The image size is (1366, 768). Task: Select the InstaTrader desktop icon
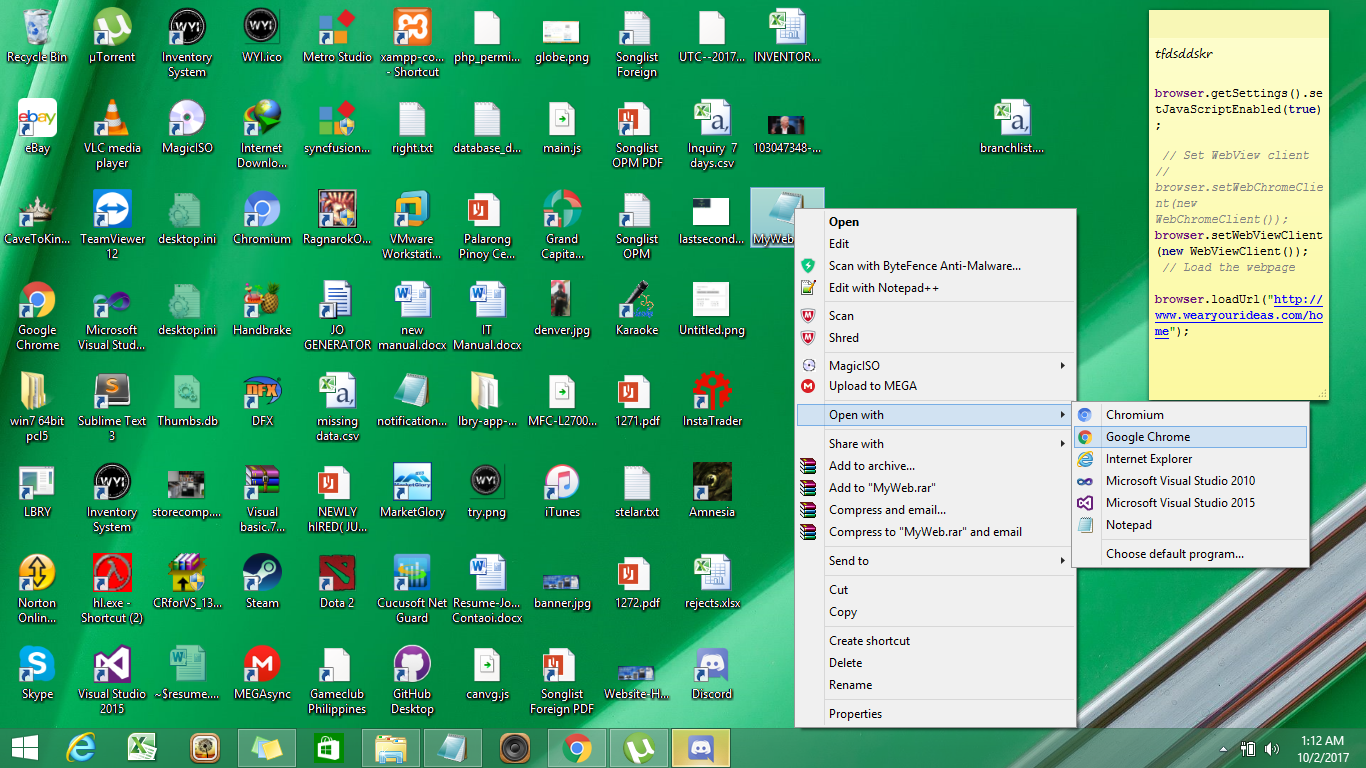point(712,400)
